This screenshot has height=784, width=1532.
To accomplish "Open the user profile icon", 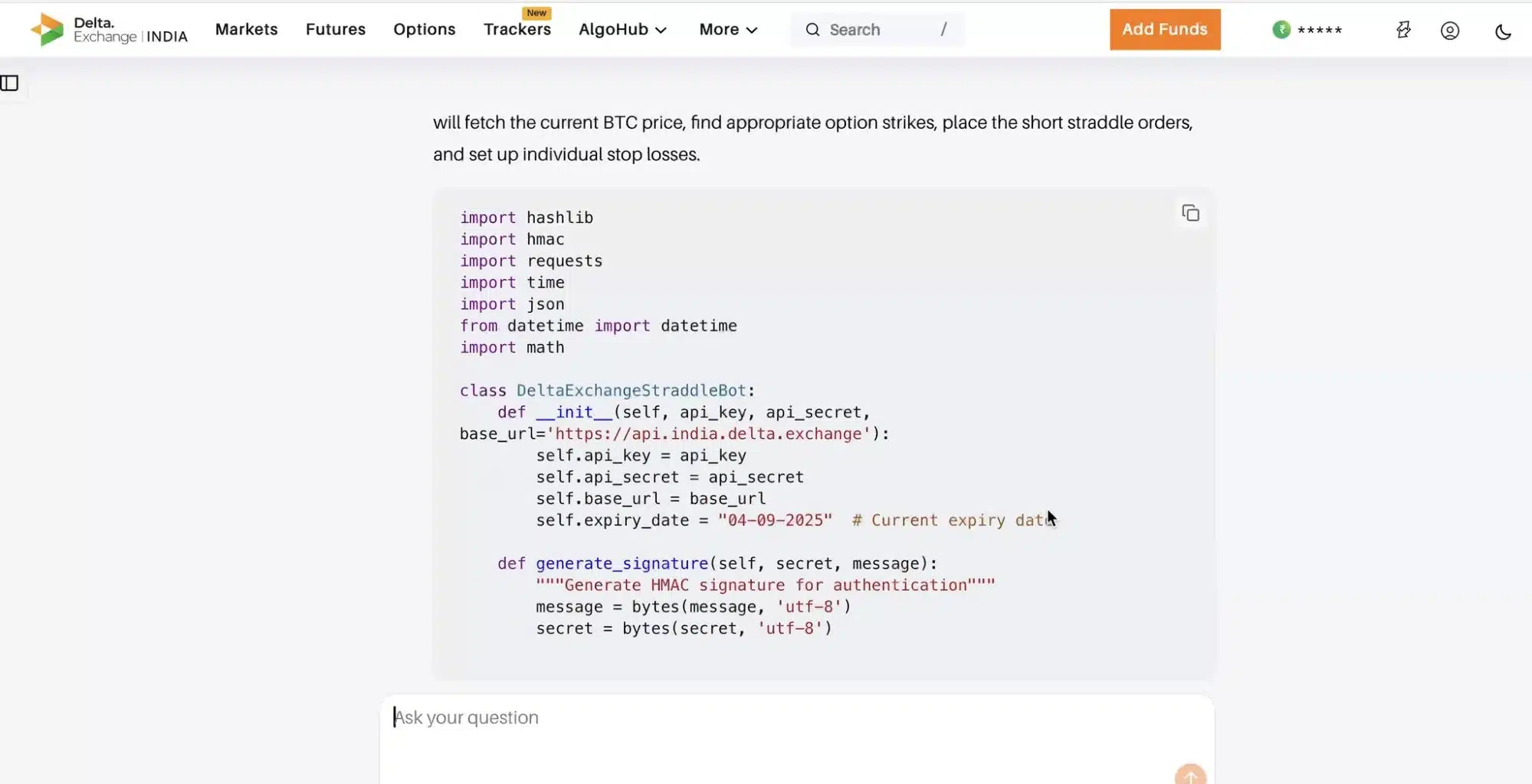I will pyautogui.click(x=1449, y=31).
